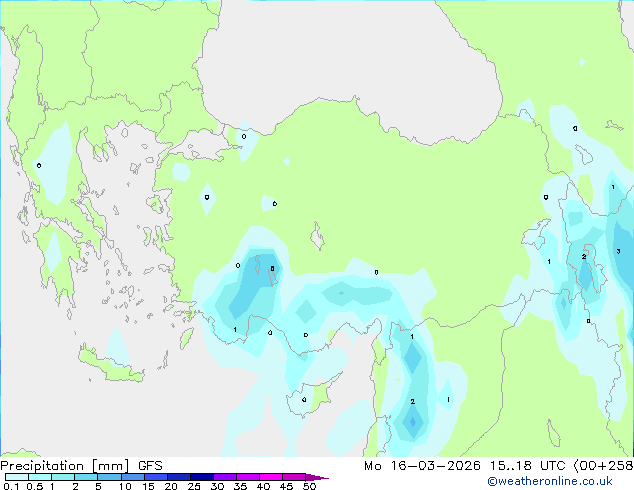
Task: Pick the 20–25 mm dark blue swatch
Action: tap(178, 477)
